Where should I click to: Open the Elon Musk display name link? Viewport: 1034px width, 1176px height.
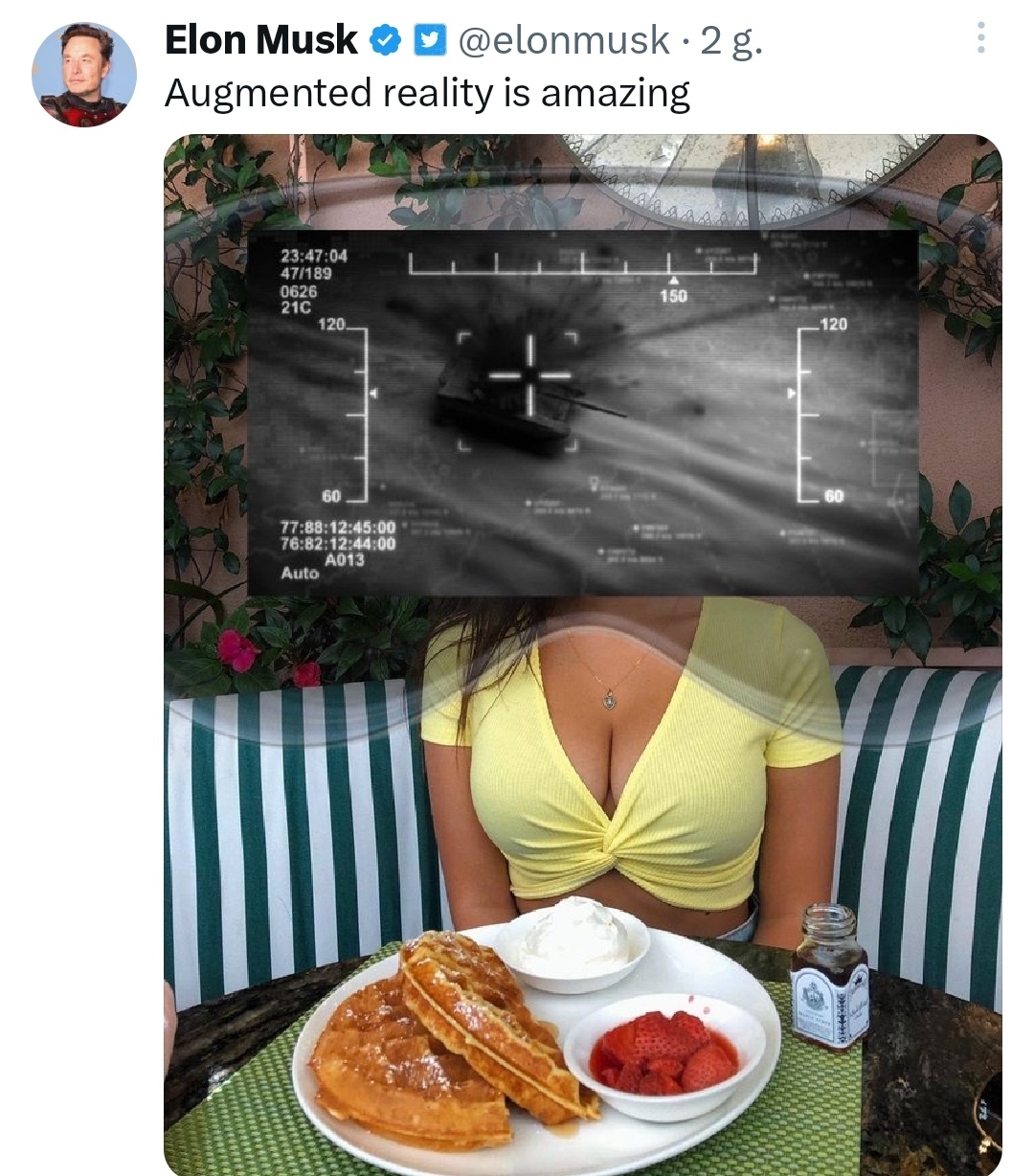[x=260, y=40]
